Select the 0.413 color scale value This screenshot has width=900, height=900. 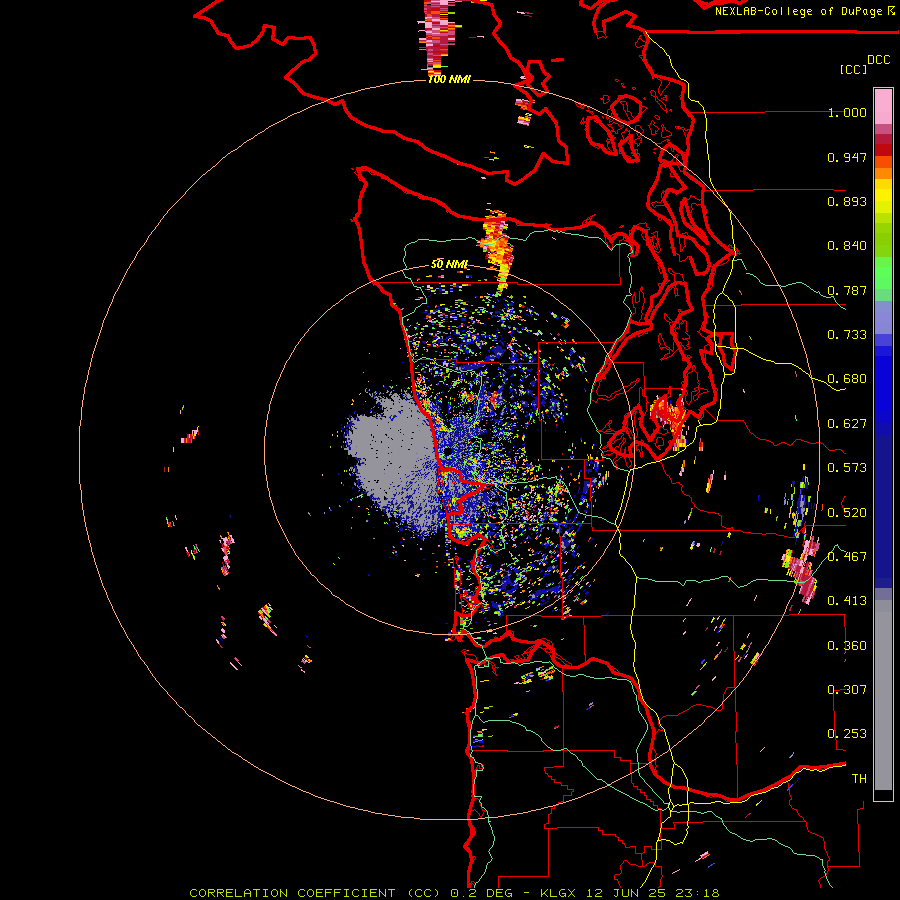(847, 601)
